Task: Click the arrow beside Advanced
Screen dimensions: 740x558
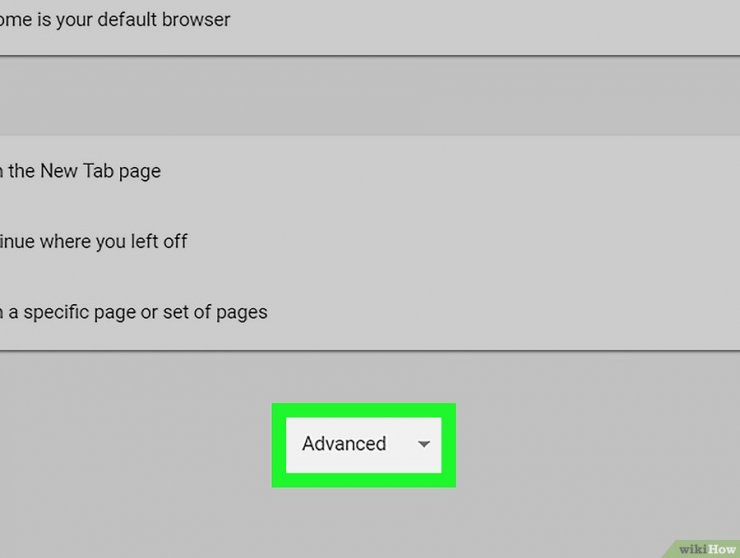Action: pos(424,444)
